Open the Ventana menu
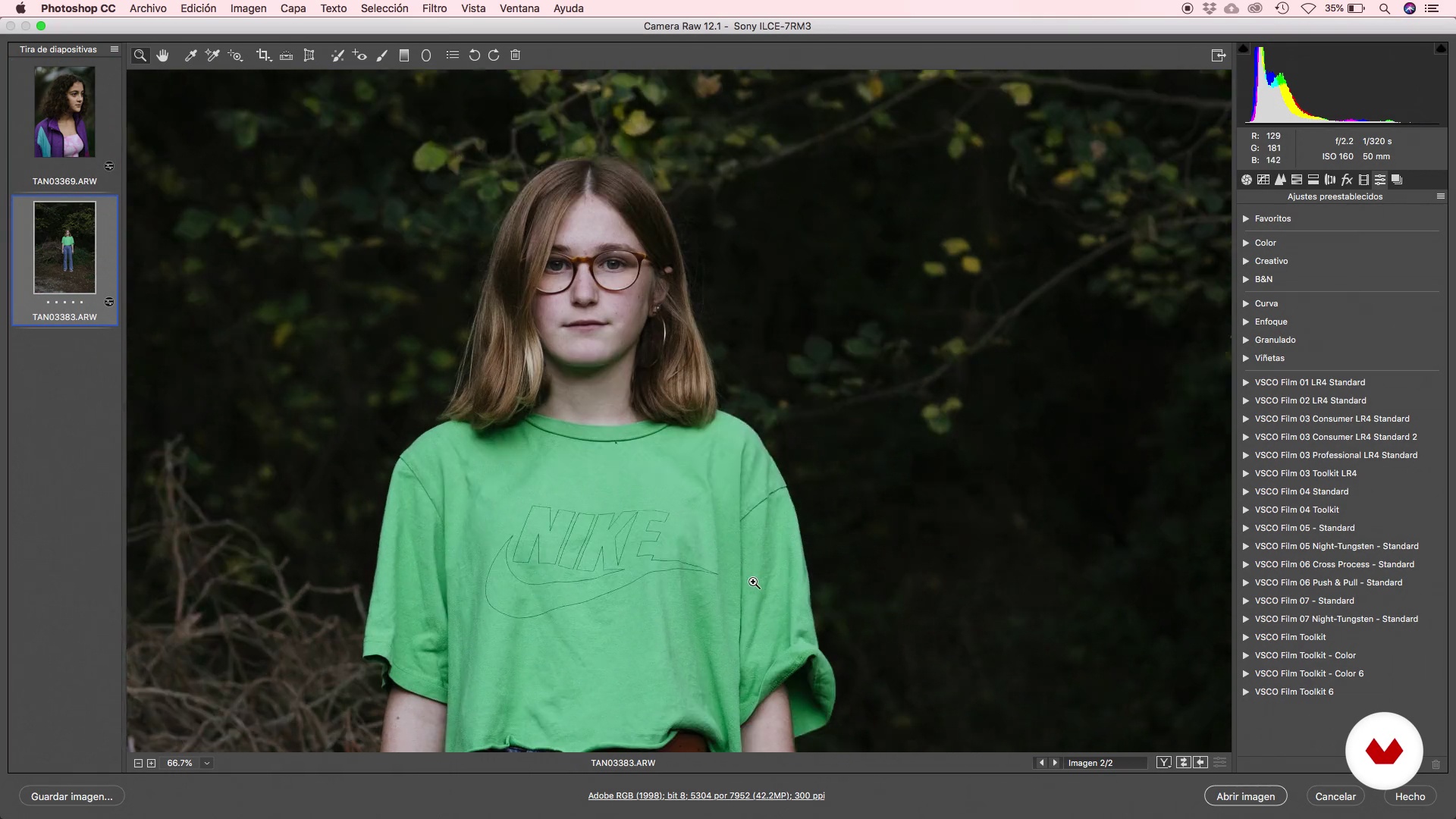This screenshot has height=819, width=1456. click(x=519, y=8)
